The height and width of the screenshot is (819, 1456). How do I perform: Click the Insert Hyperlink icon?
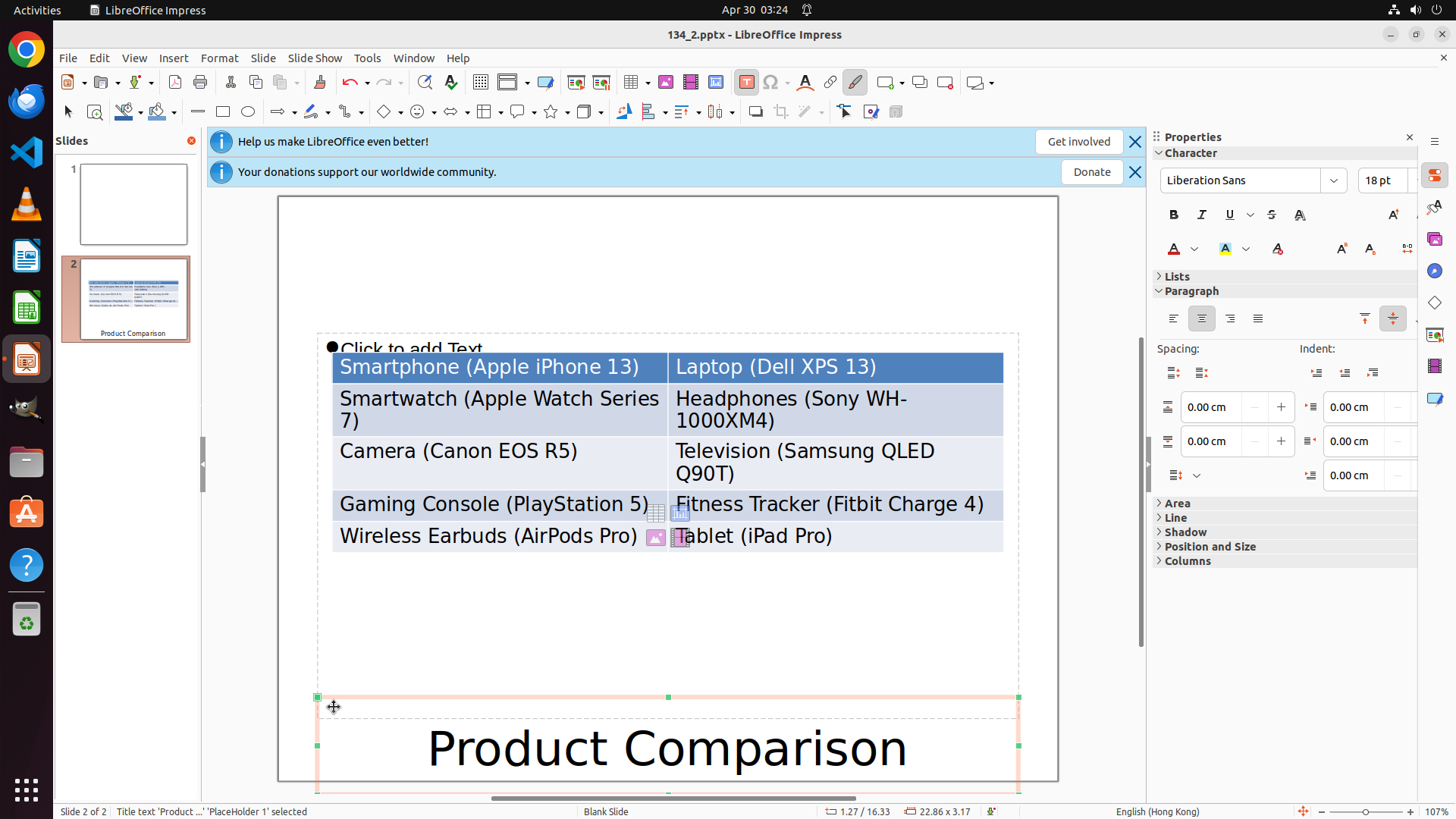(830, 83)
